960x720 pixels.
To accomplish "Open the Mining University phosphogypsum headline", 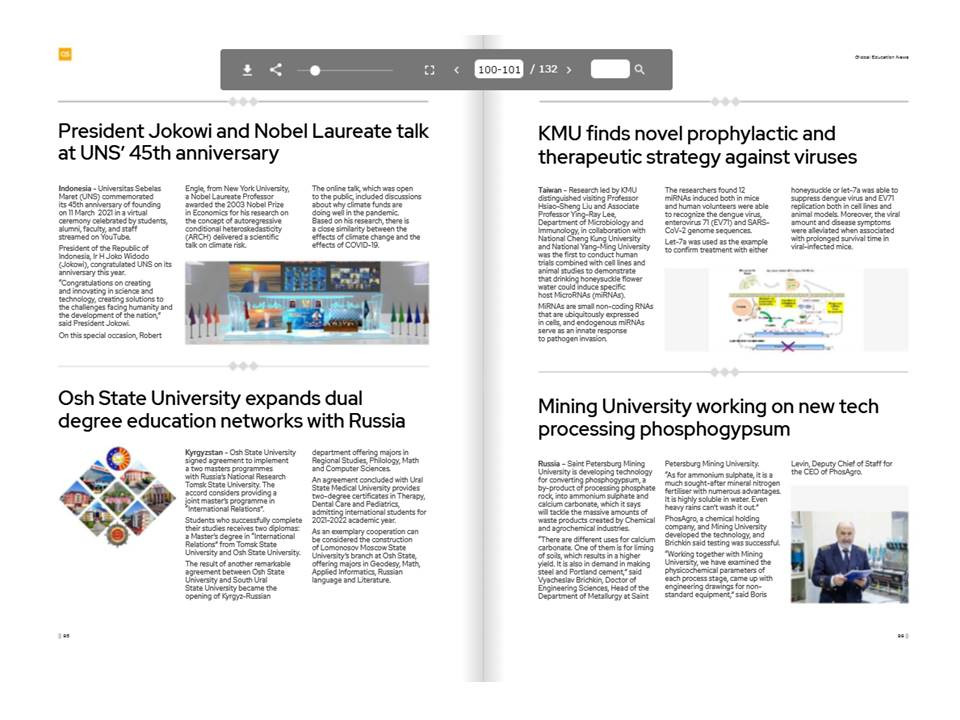I will click(x=708, y=417).
